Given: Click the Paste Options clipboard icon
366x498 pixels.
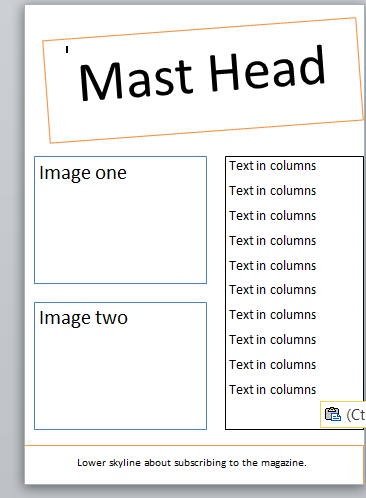Looking at the screenshot, I should point(333,414).
